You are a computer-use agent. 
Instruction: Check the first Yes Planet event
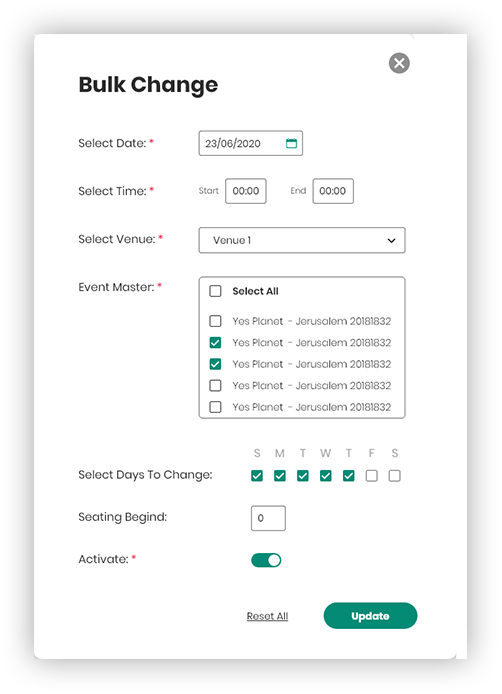215,321
